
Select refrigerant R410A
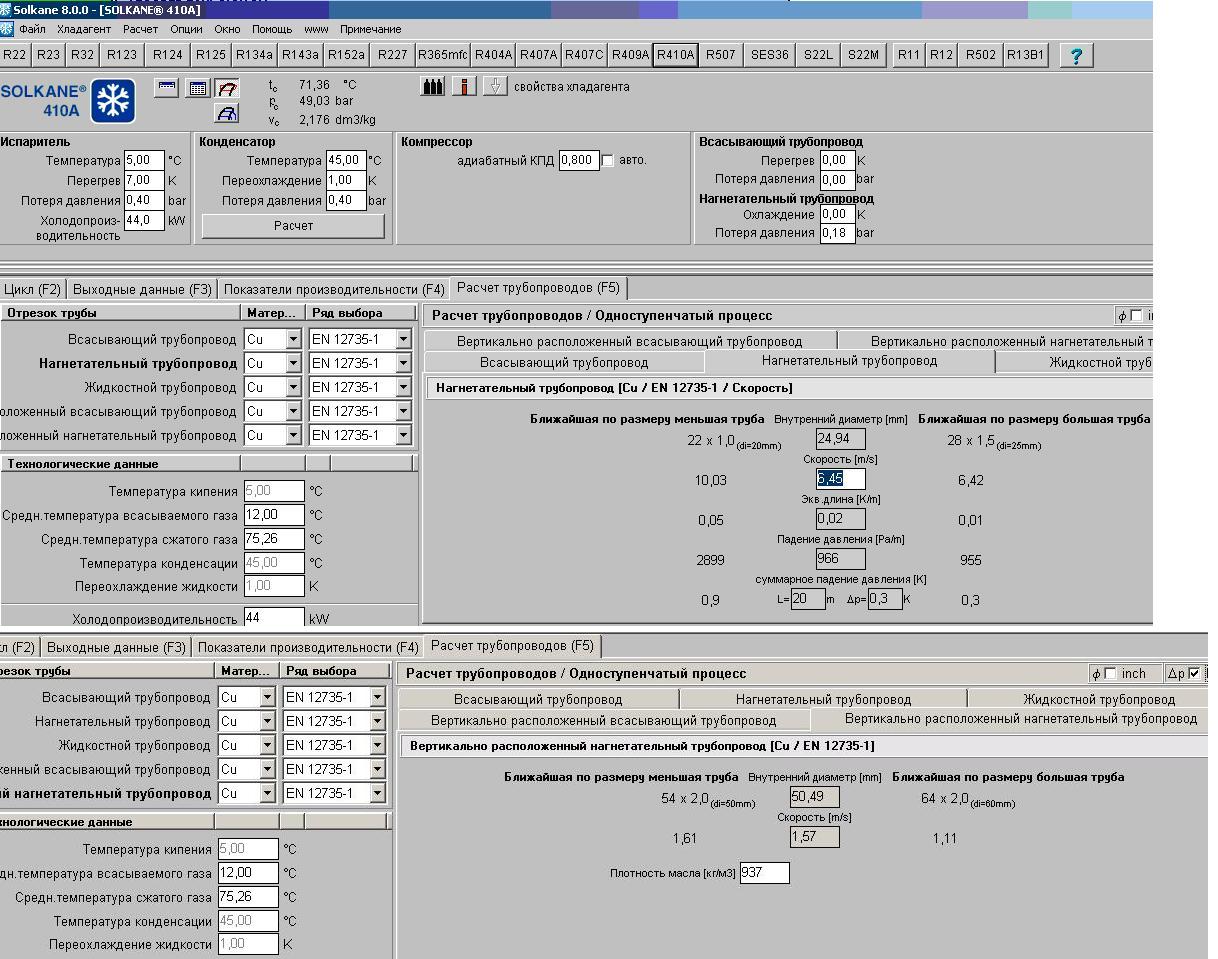pos(675,55)
